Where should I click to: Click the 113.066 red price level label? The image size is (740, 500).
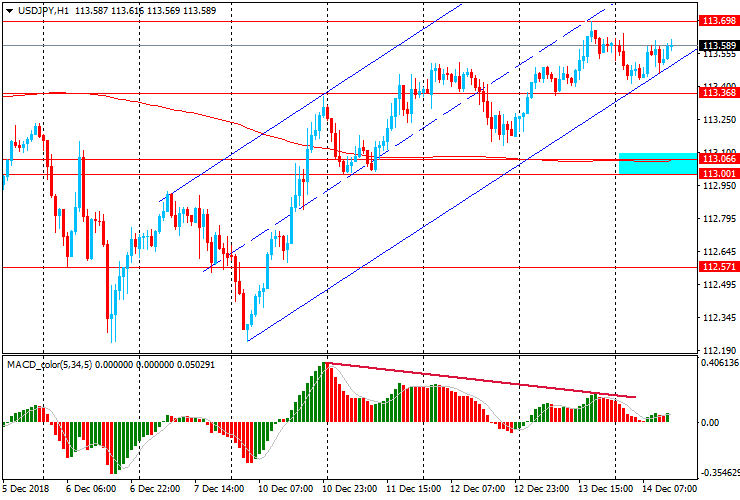tap(719, 159)
